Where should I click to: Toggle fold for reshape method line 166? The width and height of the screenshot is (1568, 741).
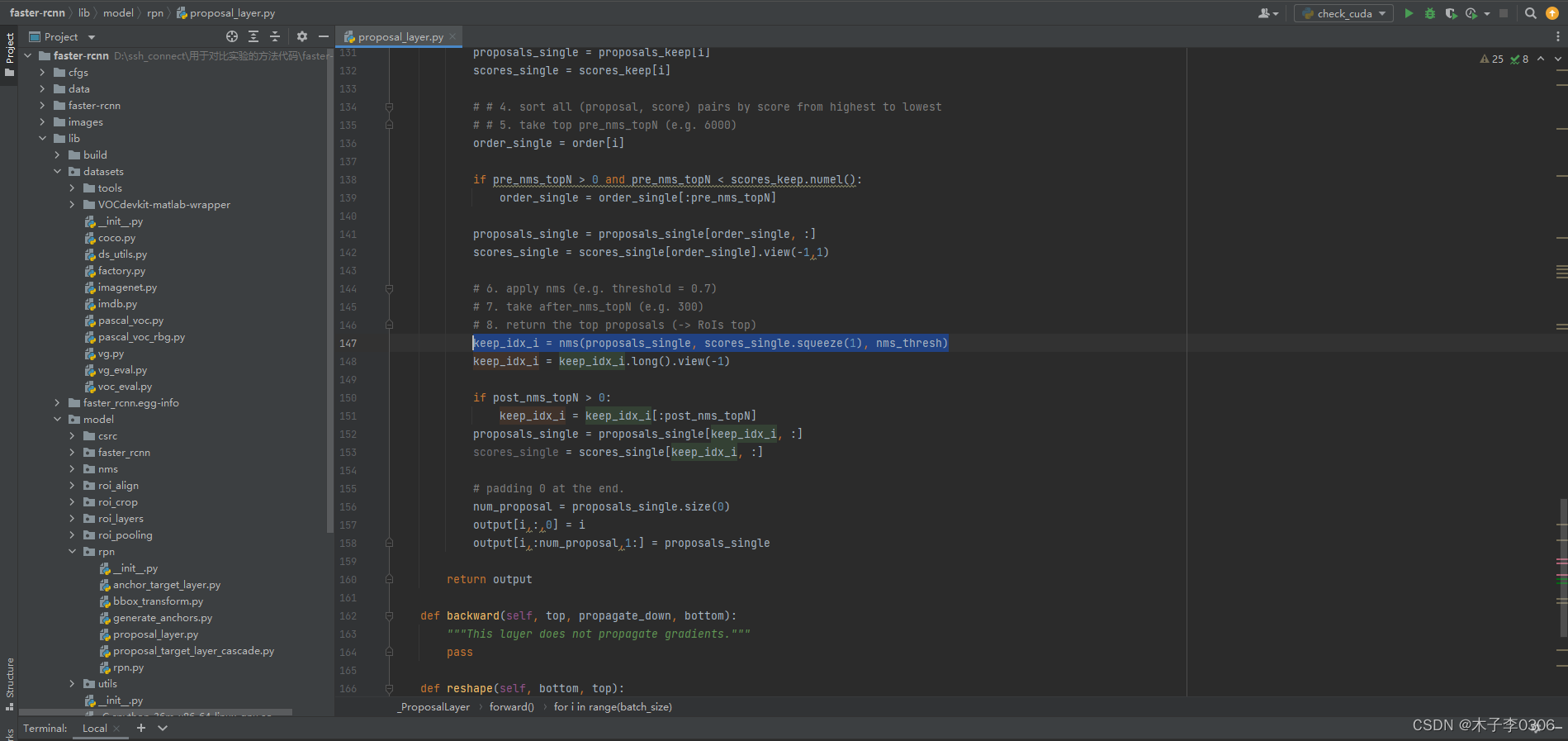click(389, 689)
